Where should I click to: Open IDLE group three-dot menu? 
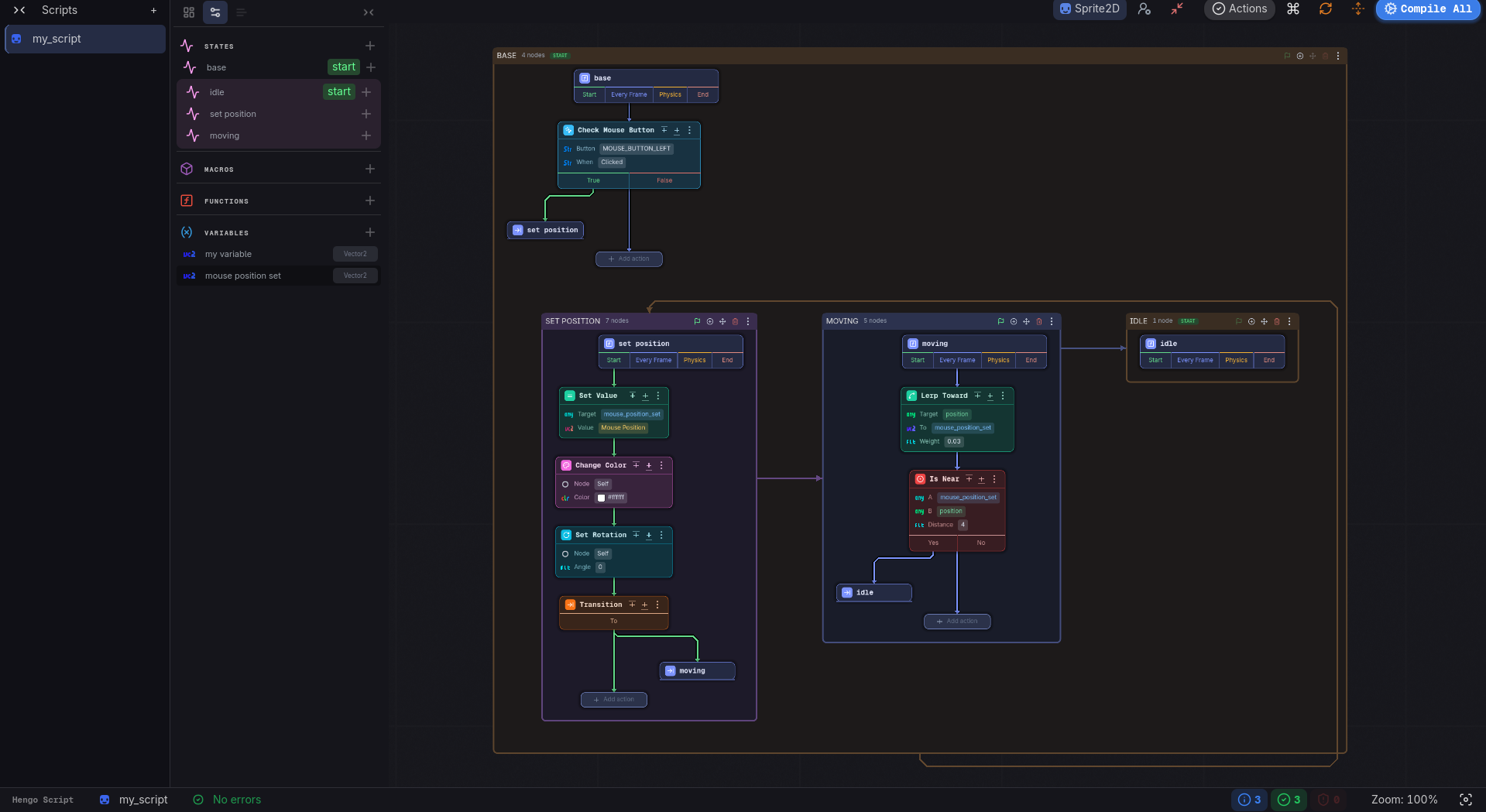[x=1289, y=321]
